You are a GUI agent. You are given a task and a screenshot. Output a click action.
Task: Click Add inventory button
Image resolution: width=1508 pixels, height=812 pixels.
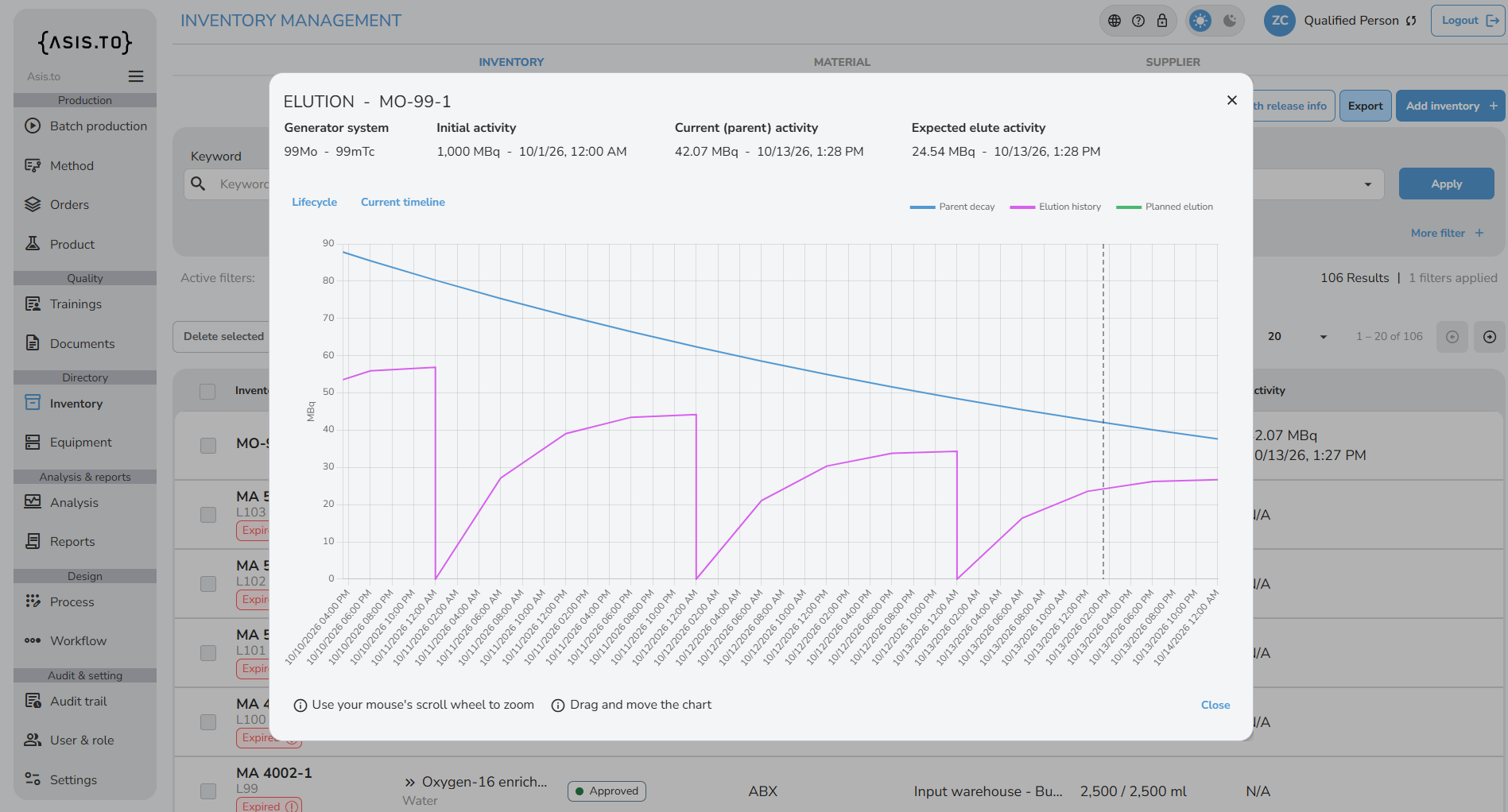[x=1451, y=106]
